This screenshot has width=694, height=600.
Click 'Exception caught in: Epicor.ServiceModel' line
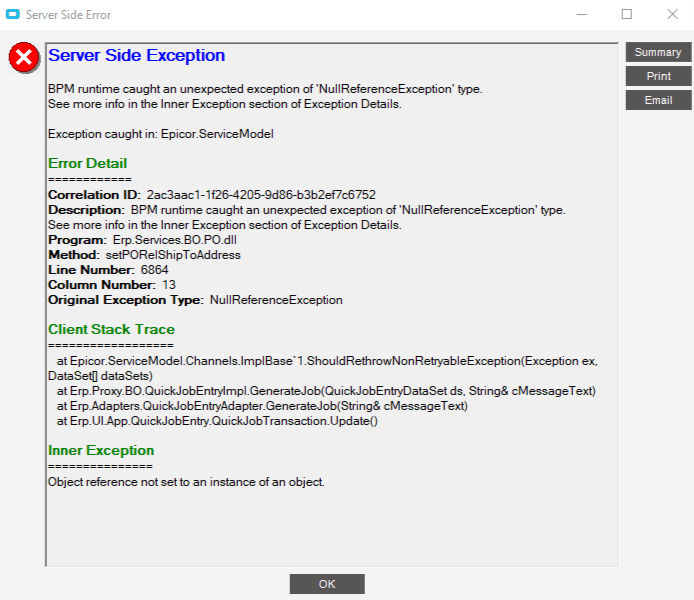(x=161, y=134)
